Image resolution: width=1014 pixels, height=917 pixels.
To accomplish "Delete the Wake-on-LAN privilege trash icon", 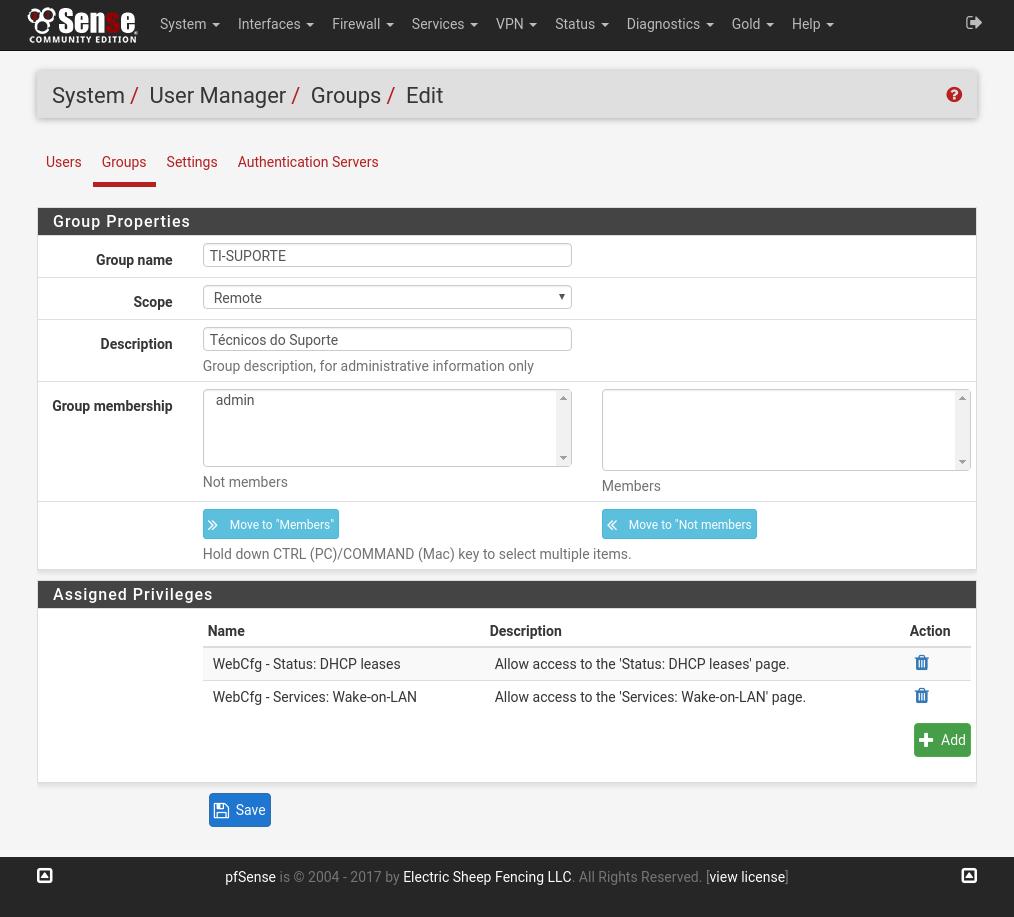I will [922, 696].
